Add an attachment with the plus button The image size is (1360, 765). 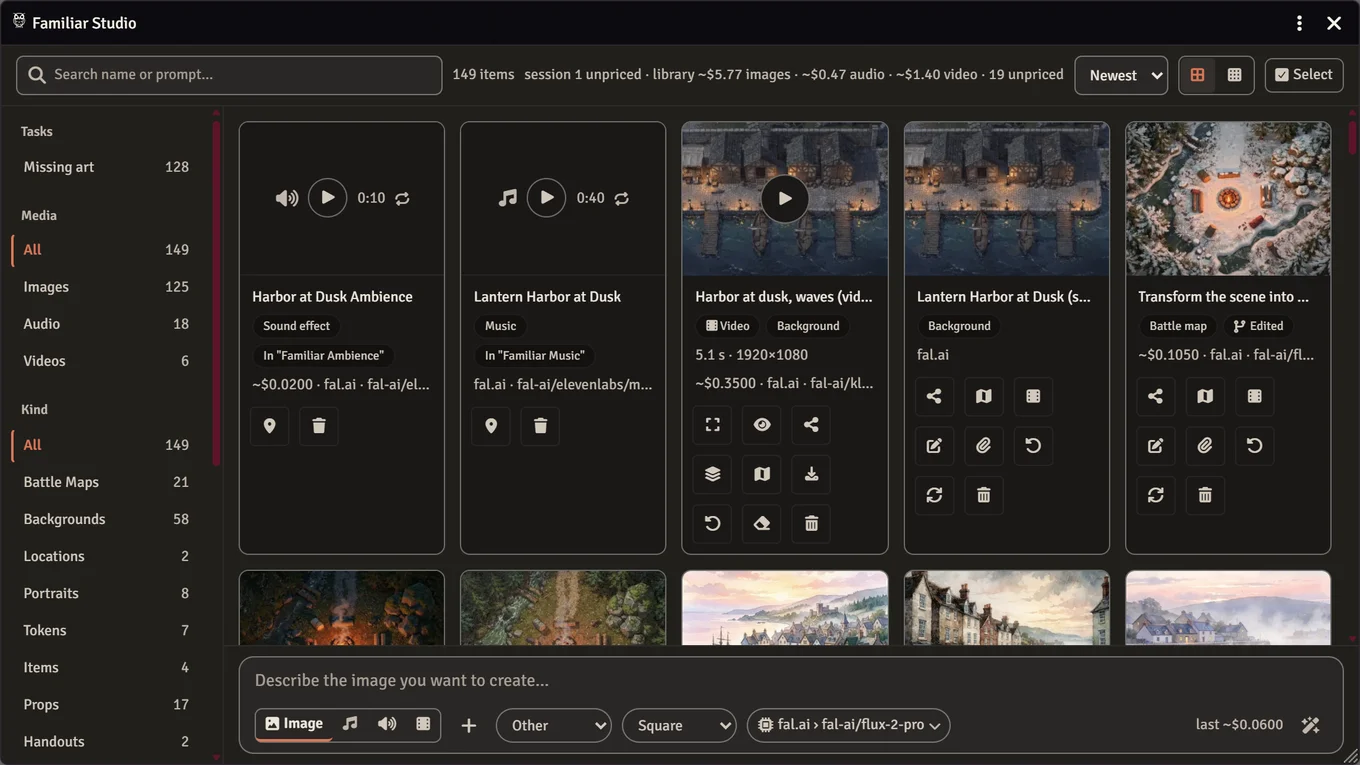[468, 725]
